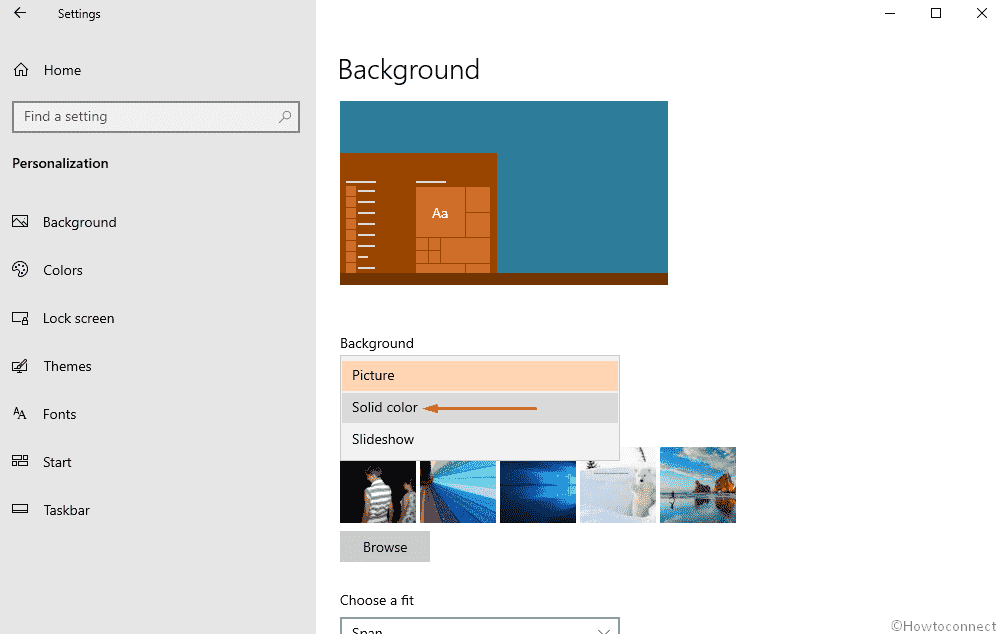Select the dark blue Windows wallpaper thumbnail
This screenshot has width=1000, height=634.
[x=538, y=491]
